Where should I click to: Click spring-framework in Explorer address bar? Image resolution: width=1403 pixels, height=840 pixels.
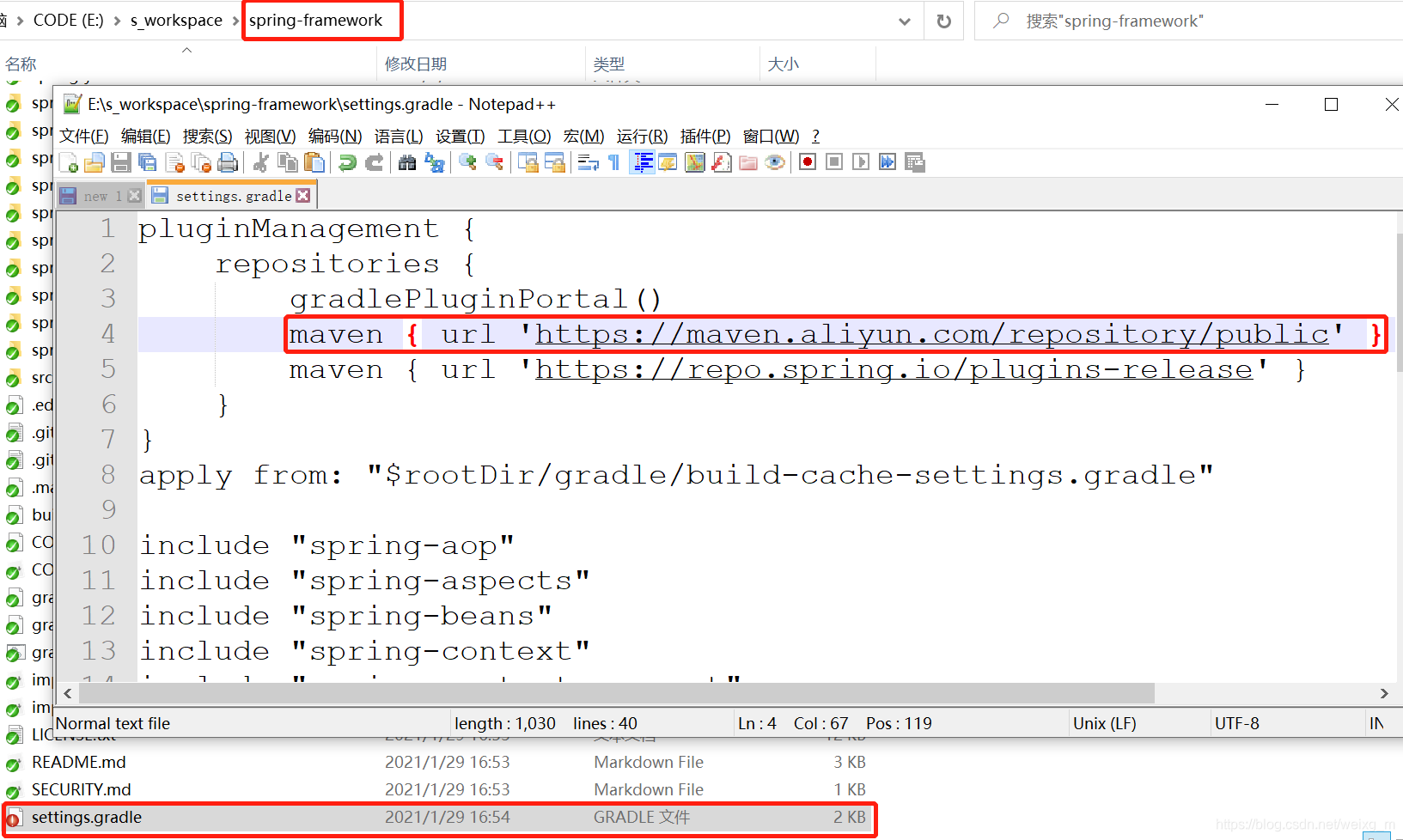tap(315, 21)
